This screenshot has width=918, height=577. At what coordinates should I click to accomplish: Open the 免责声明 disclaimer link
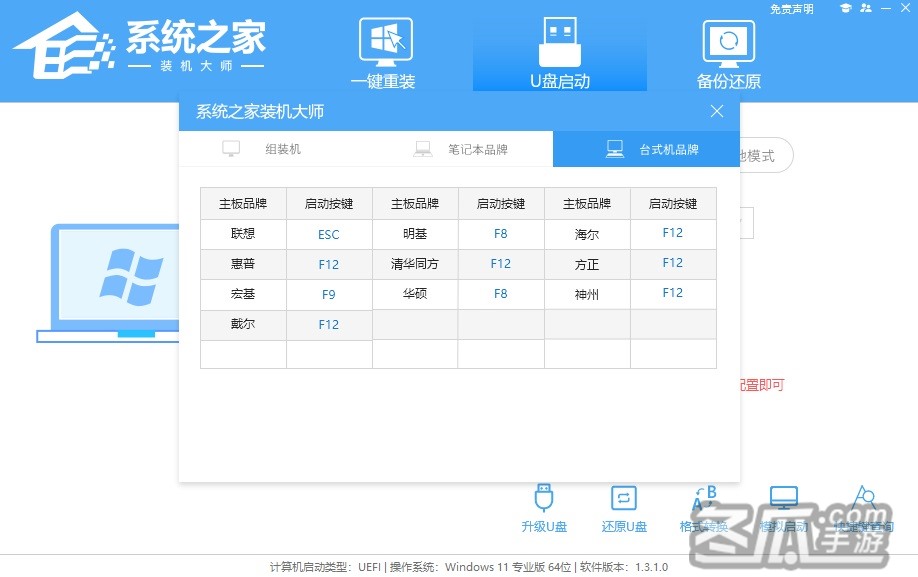pos(791,9)
